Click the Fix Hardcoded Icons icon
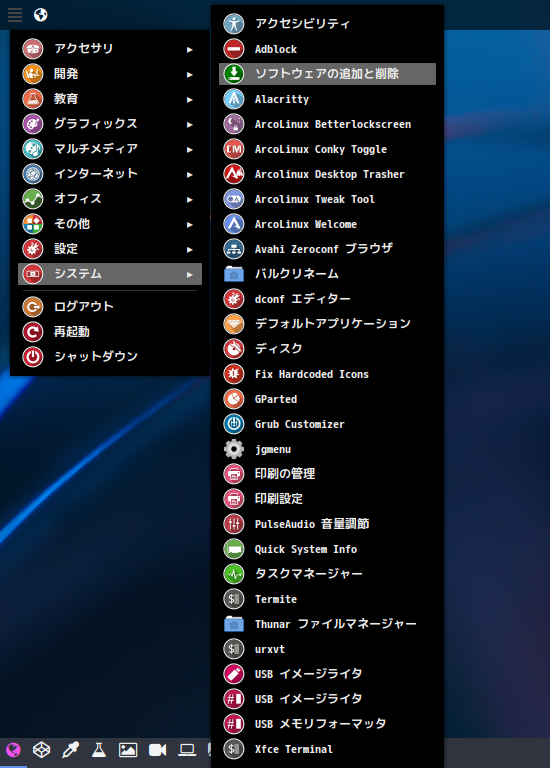This screenshot has width=550, height=768. point(234,374)
